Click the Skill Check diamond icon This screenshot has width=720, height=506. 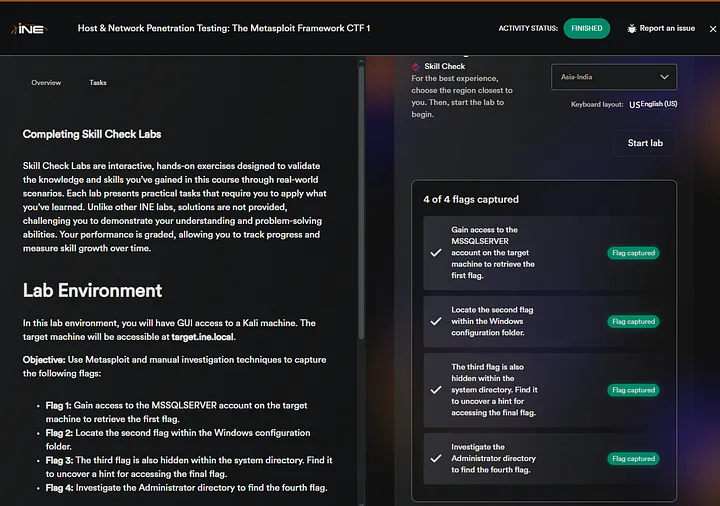click(416, 67)
